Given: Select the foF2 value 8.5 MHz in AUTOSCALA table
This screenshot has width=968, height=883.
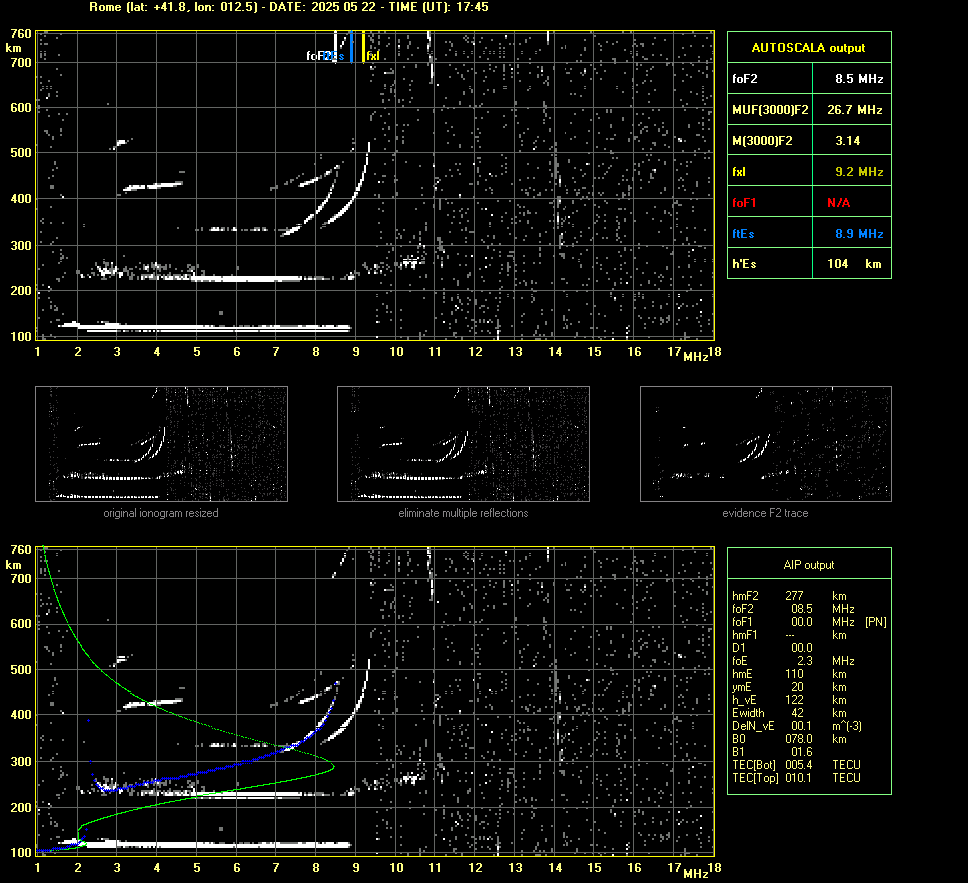Looking at the screenshot, I should click(859, 79).
